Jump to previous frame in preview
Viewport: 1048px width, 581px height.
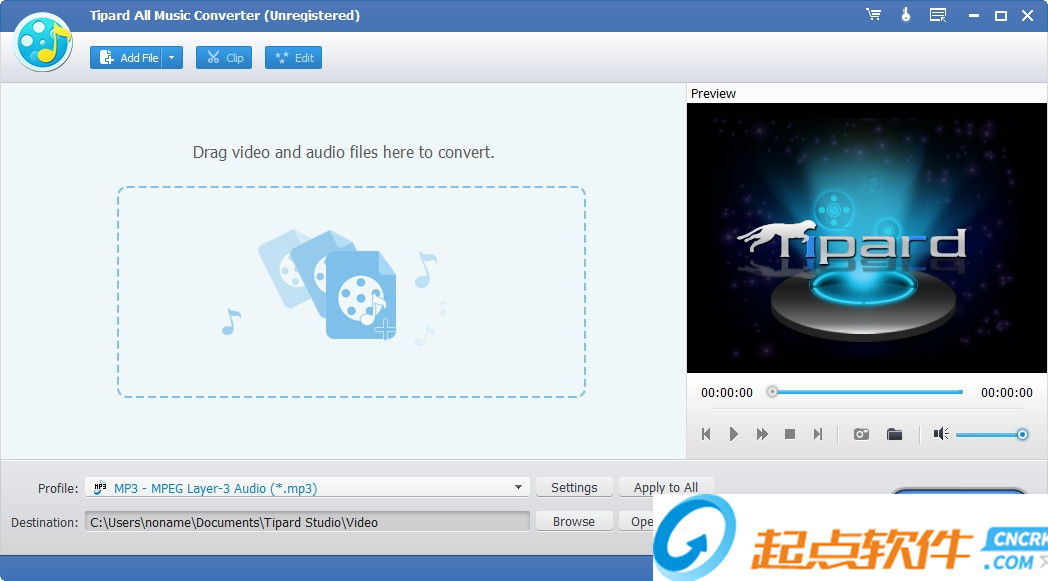click(706, 434)
